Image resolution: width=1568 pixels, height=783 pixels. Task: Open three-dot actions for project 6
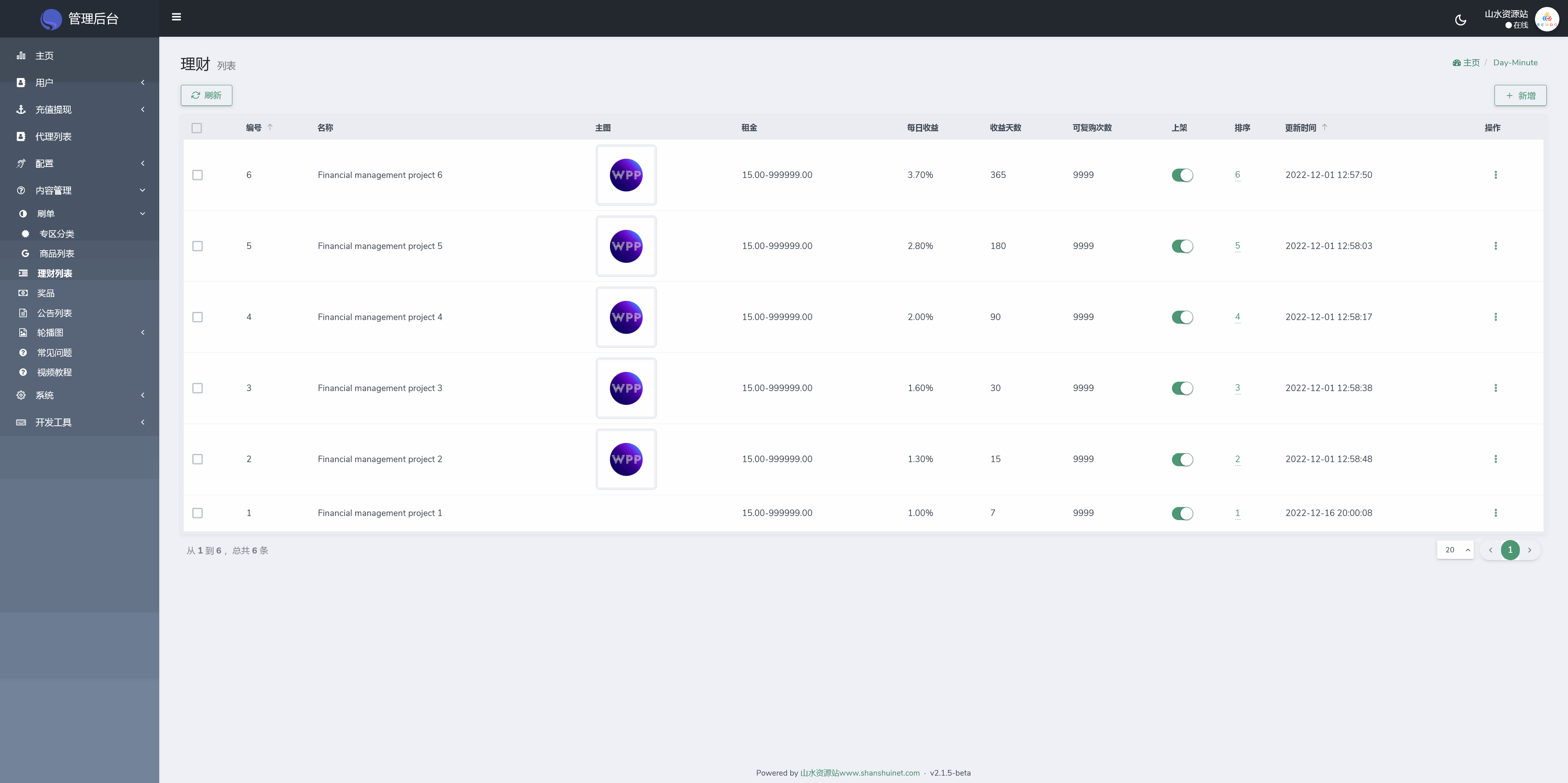coord(1496,175)
